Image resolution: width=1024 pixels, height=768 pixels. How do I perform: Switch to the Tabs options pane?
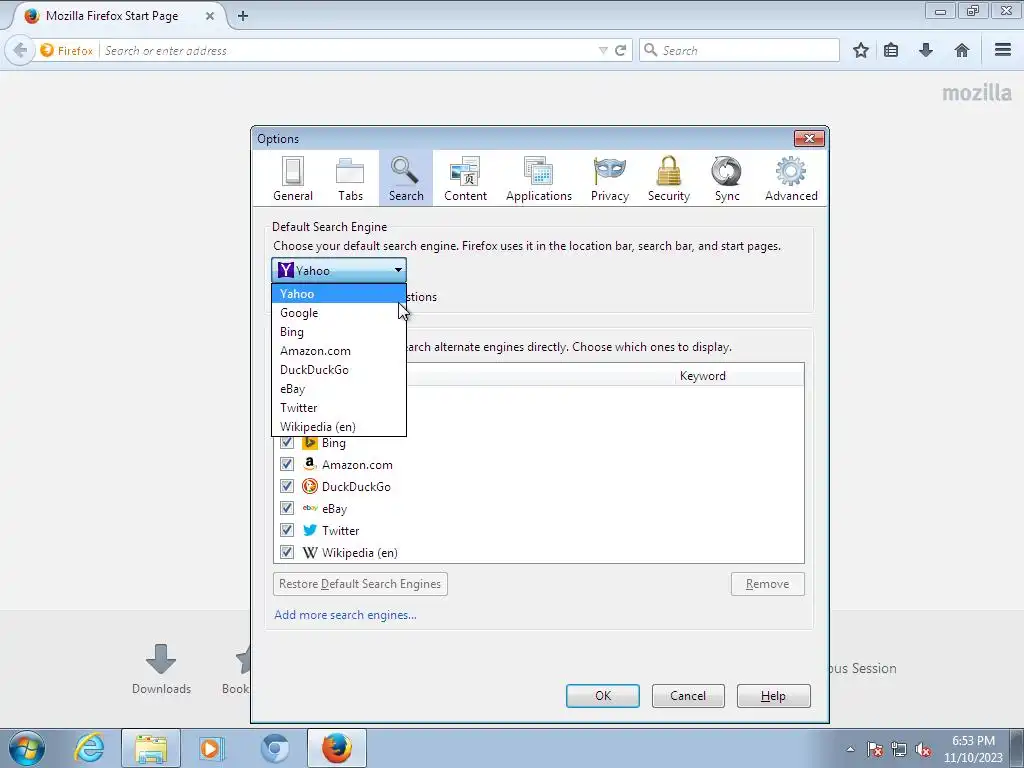[x=350, y=179]
